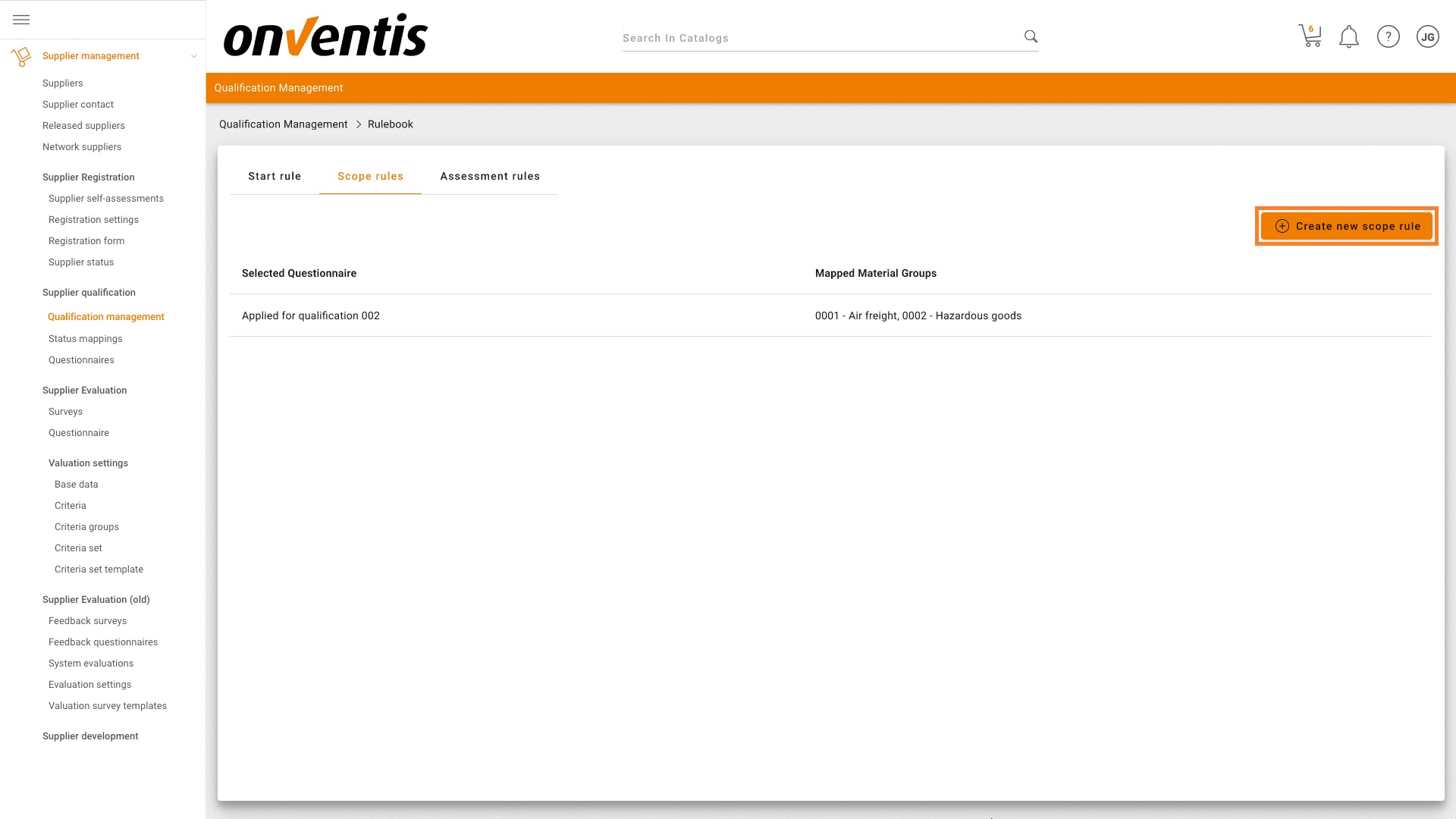This screenshot has width=1456, height=819.
Task: Click the Supplier management hand truck icon
Action: click(21, 56)
